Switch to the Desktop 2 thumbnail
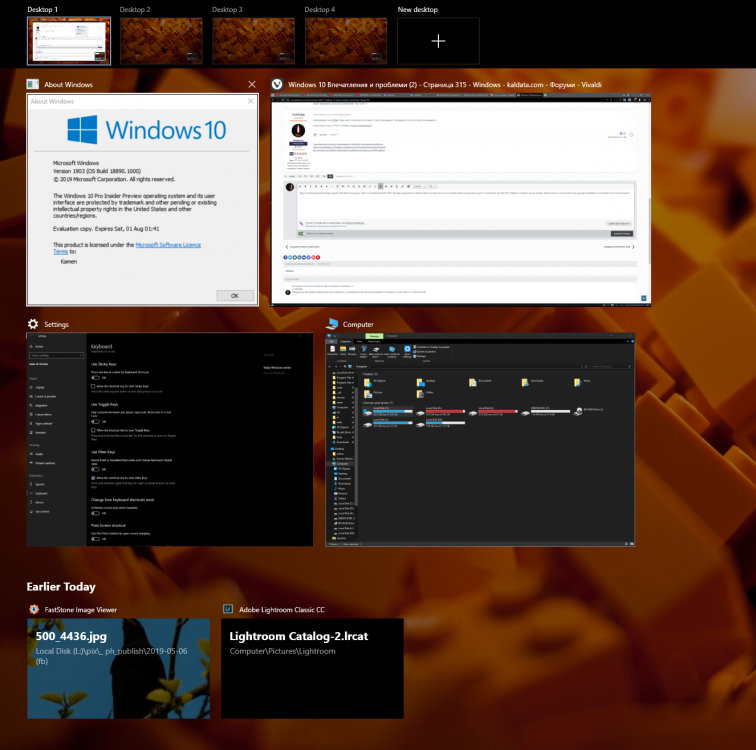 click(161, 41)
